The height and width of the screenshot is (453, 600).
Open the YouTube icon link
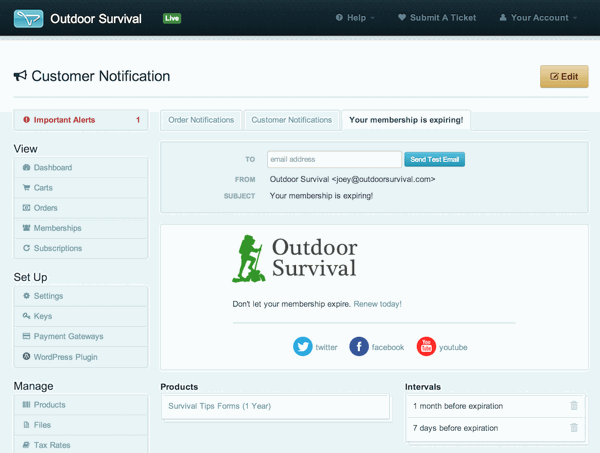[426, 346]
